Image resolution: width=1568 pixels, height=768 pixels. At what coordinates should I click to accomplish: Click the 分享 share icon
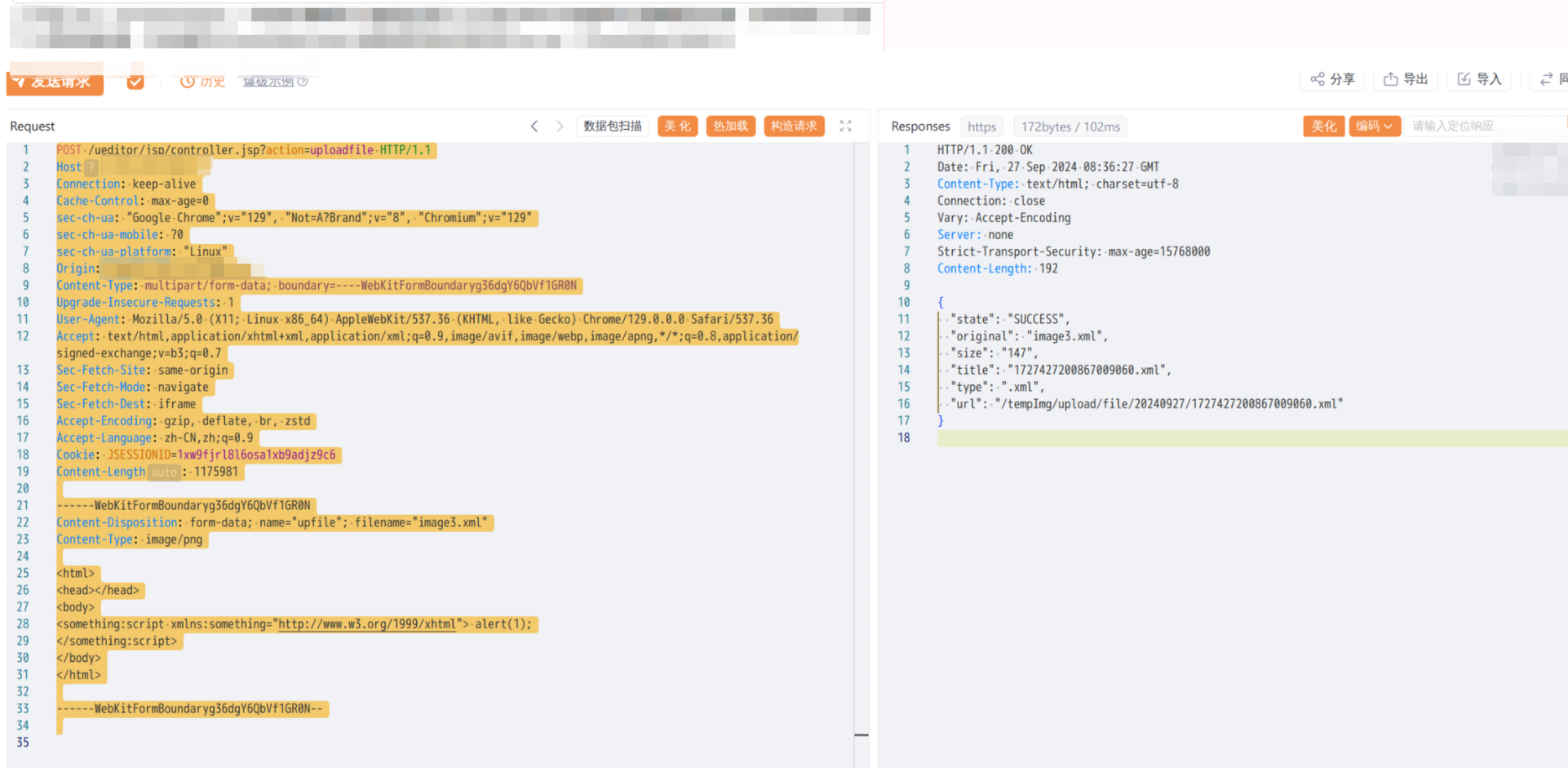pos(1318,79)
